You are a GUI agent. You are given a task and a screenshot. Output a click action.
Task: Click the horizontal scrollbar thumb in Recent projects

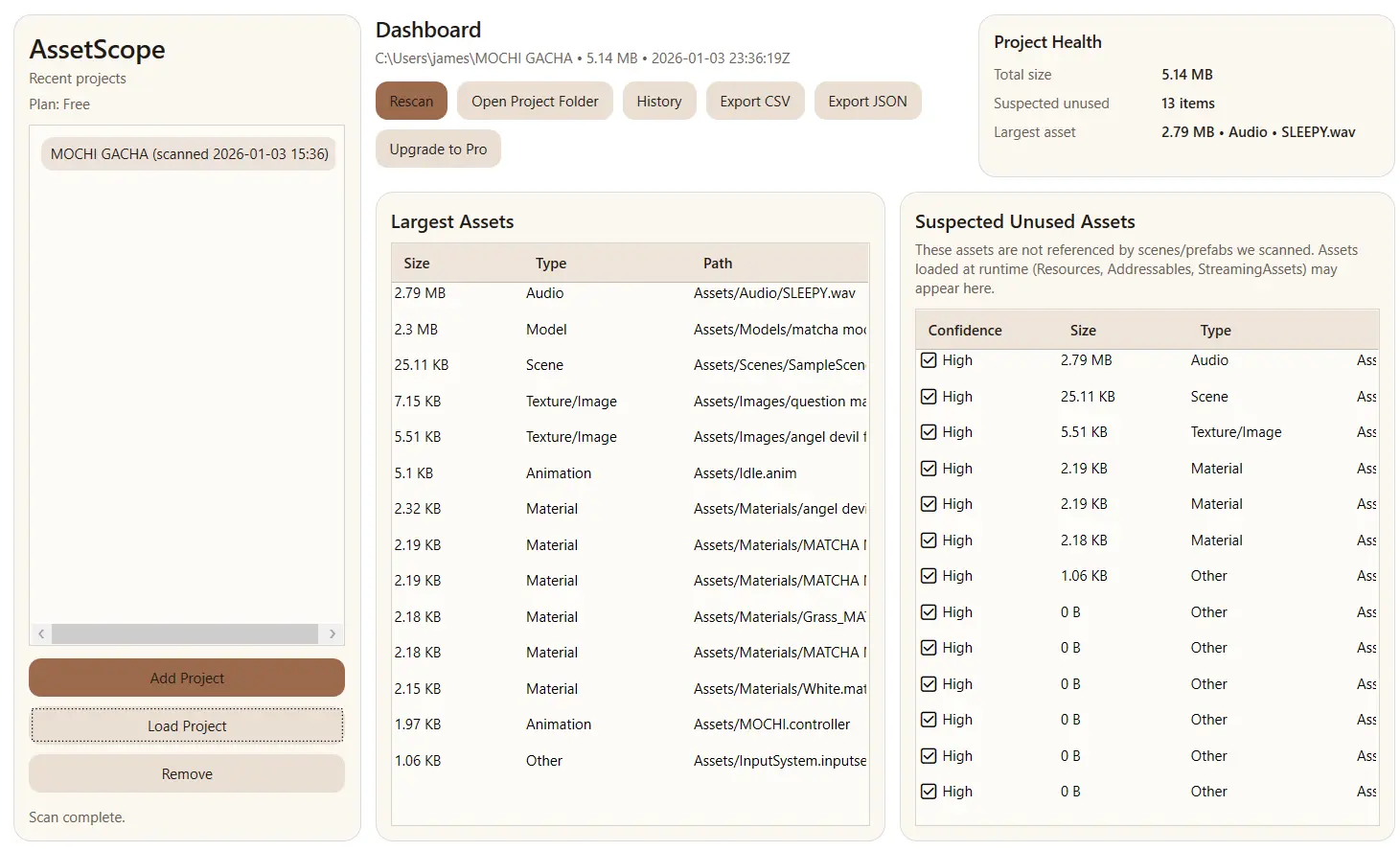185,634
